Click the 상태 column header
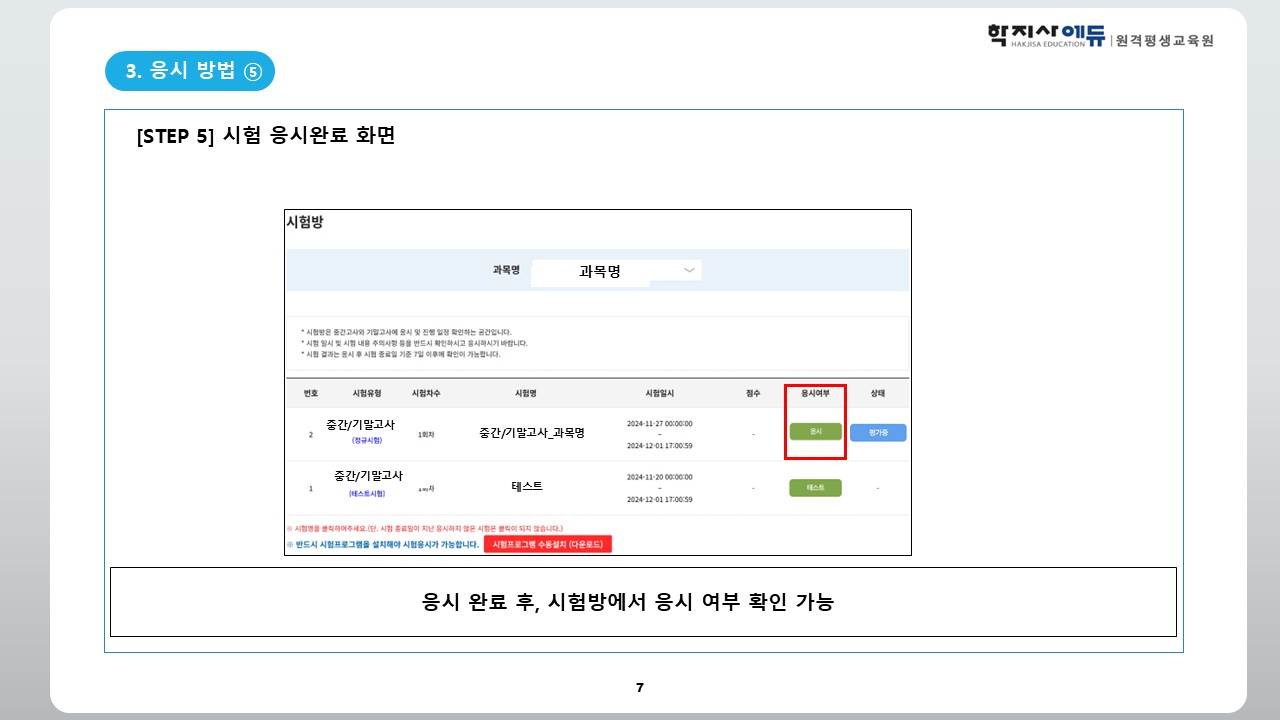1280x720 pixels. click(x=877, y=394)
